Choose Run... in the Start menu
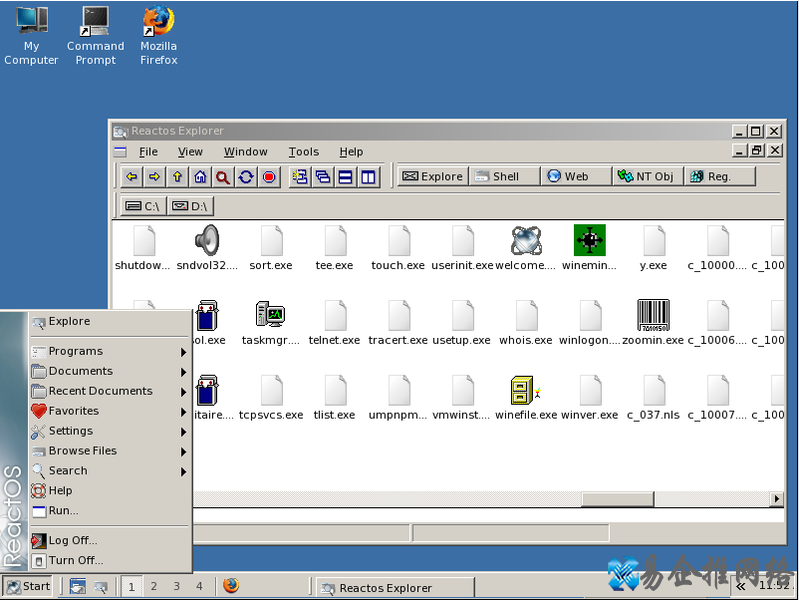 110,511
